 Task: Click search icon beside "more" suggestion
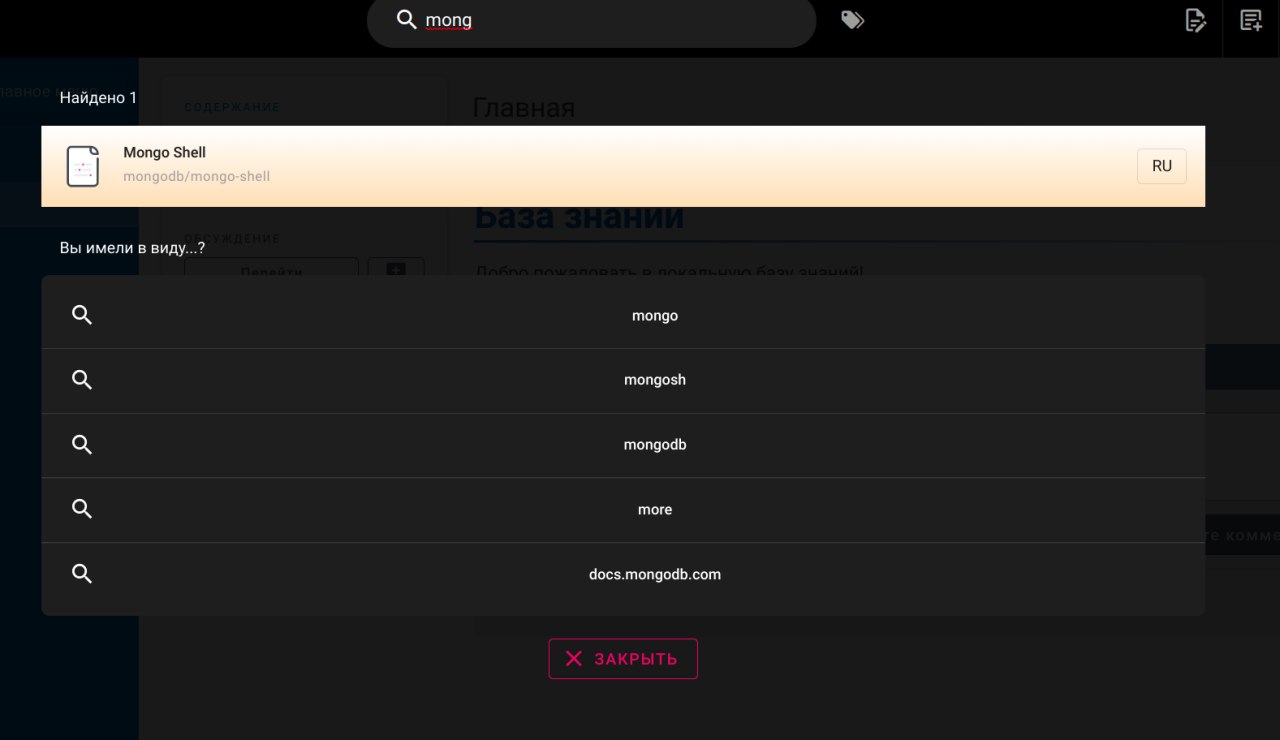(82, 509)
